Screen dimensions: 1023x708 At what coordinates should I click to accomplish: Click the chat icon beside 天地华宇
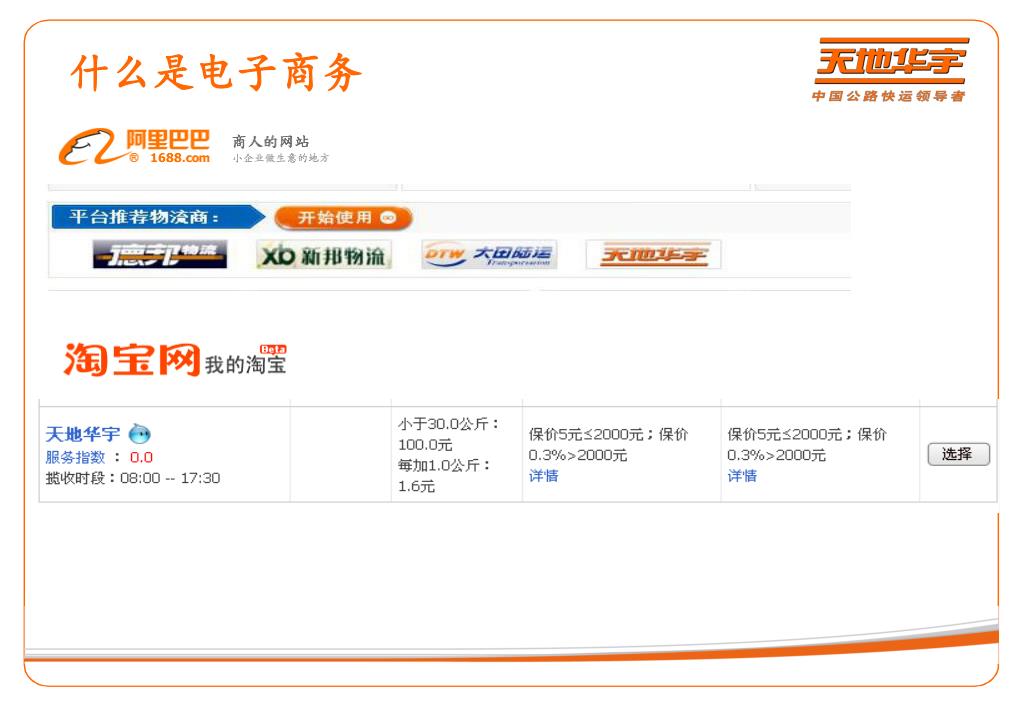[x=140, y=433]
